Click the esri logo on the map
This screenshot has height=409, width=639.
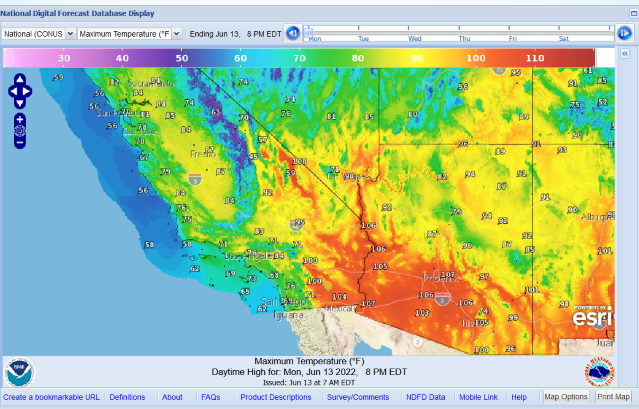click(x=593, y=316)
